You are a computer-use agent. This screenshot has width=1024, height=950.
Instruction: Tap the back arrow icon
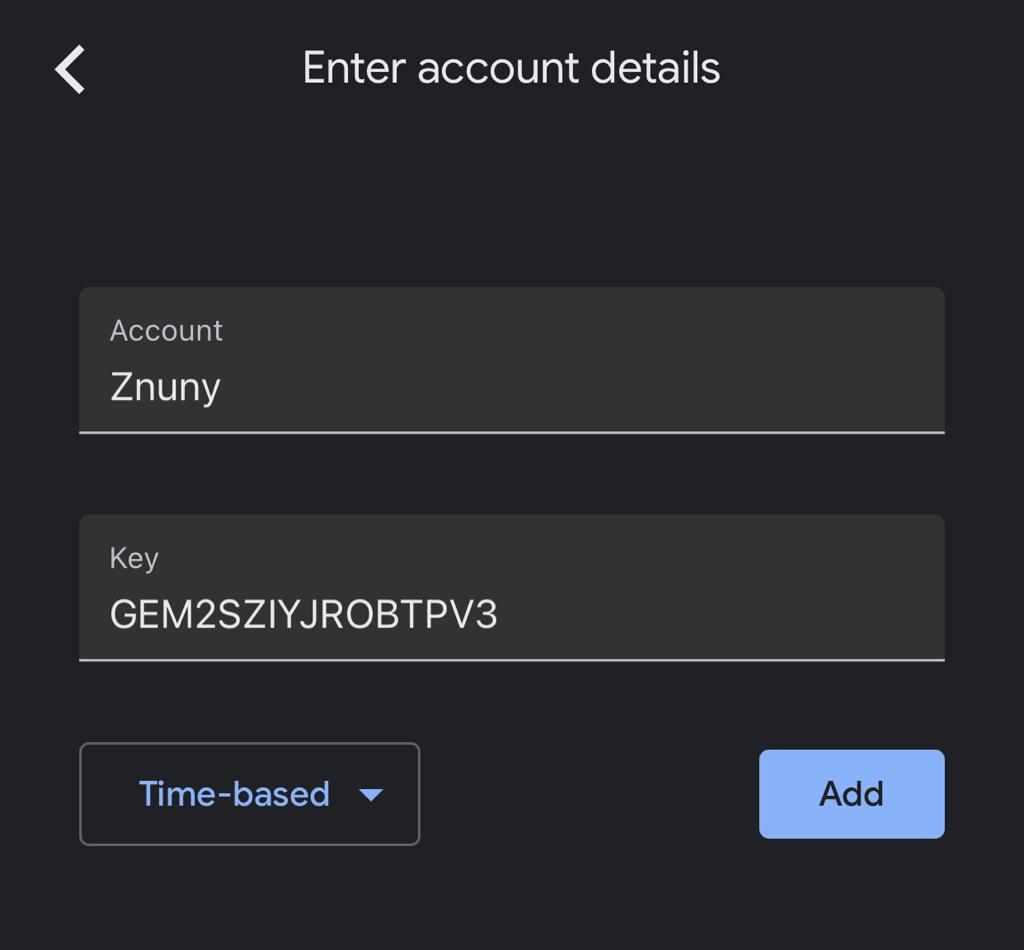(70, 70)
